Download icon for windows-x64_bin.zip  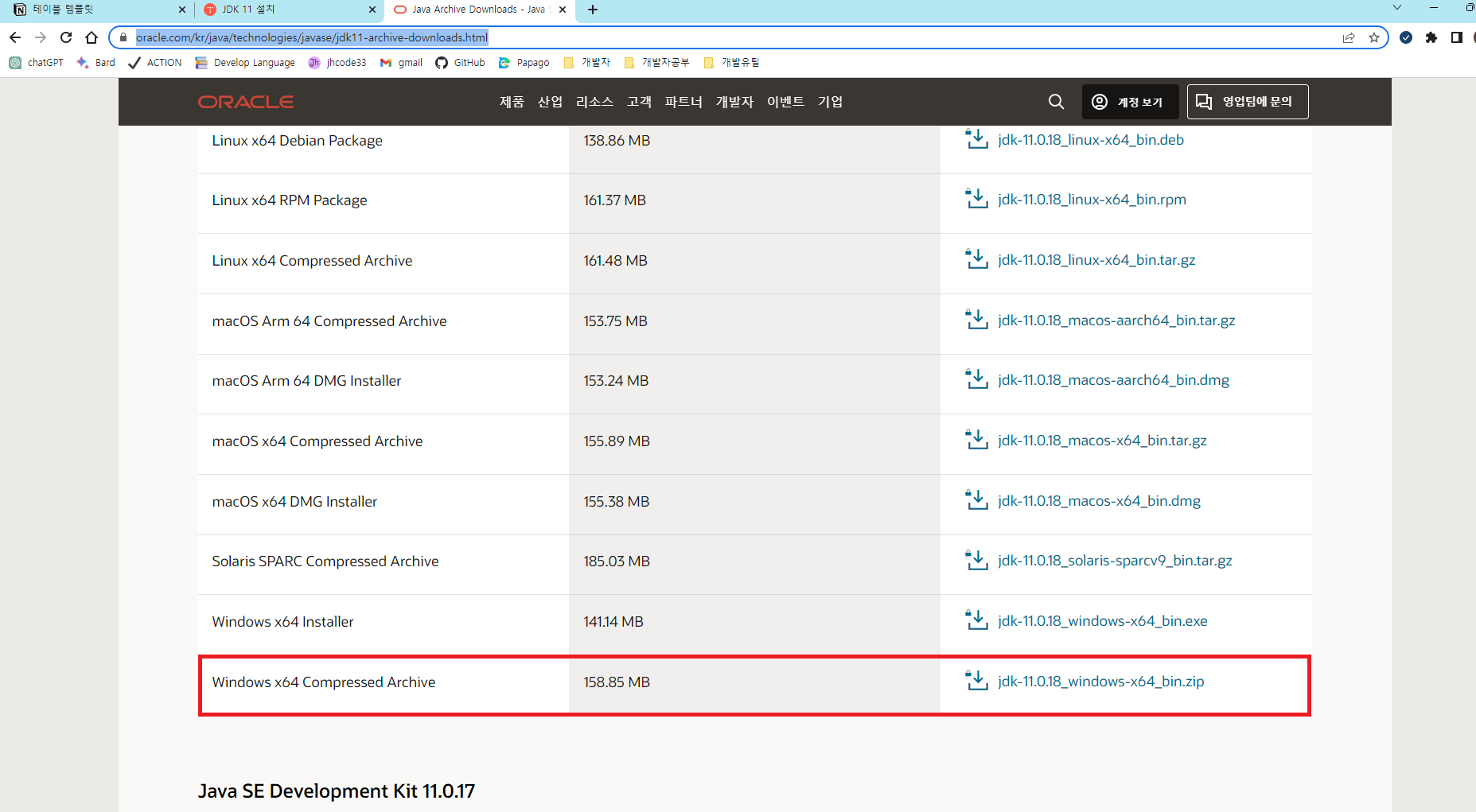click(x=976, y=680)
